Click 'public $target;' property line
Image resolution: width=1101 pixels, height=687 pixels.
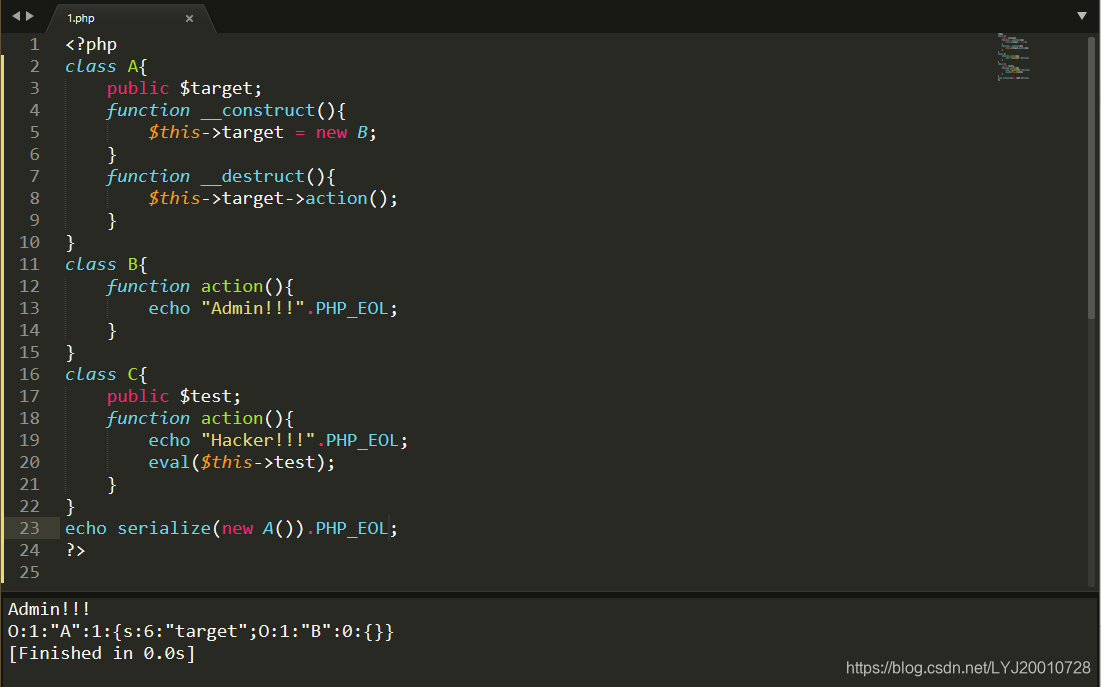[x=184, y=89]
